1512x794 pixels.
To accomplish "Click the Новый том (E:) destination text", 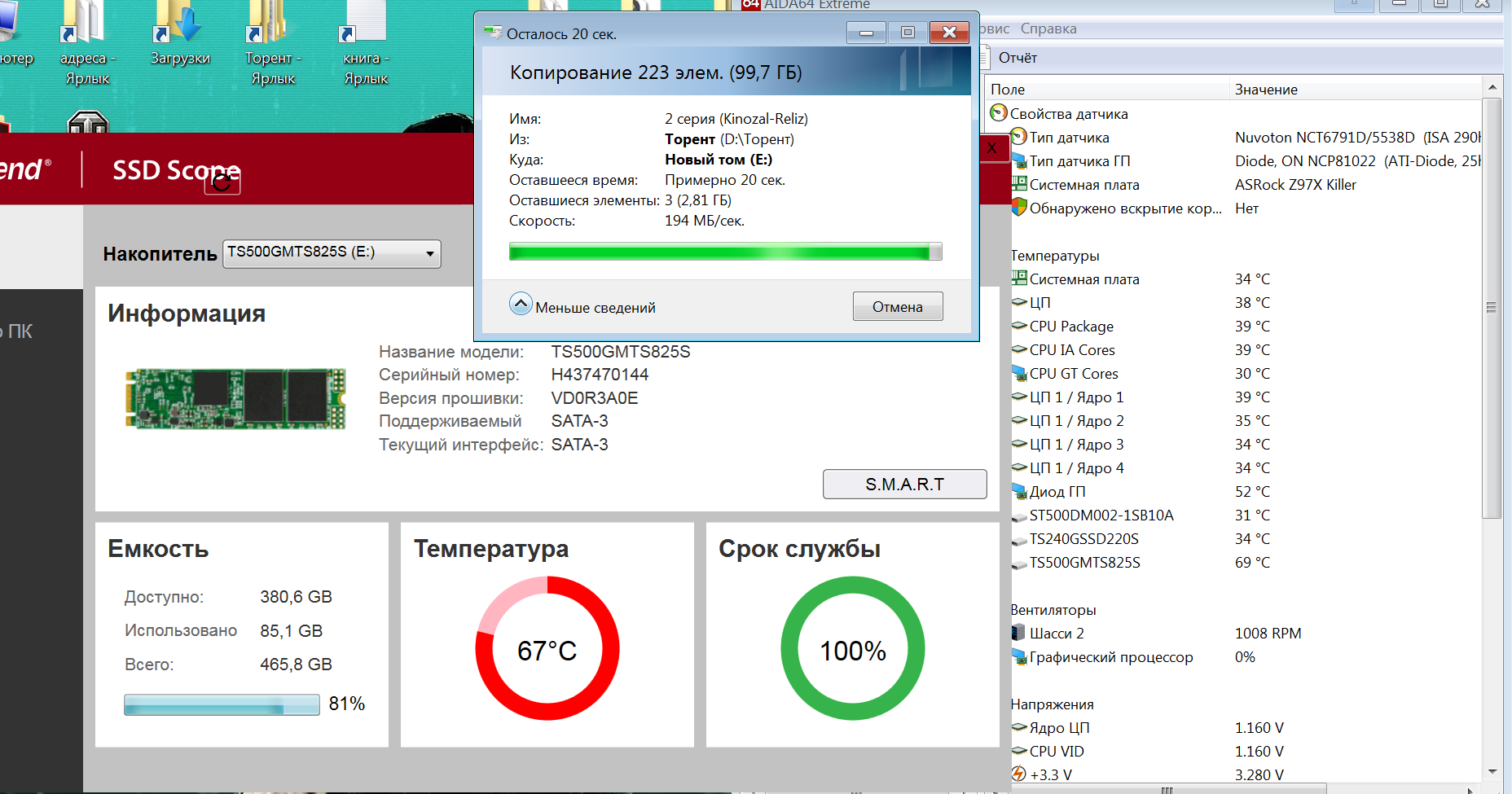I will coord(719,160).
